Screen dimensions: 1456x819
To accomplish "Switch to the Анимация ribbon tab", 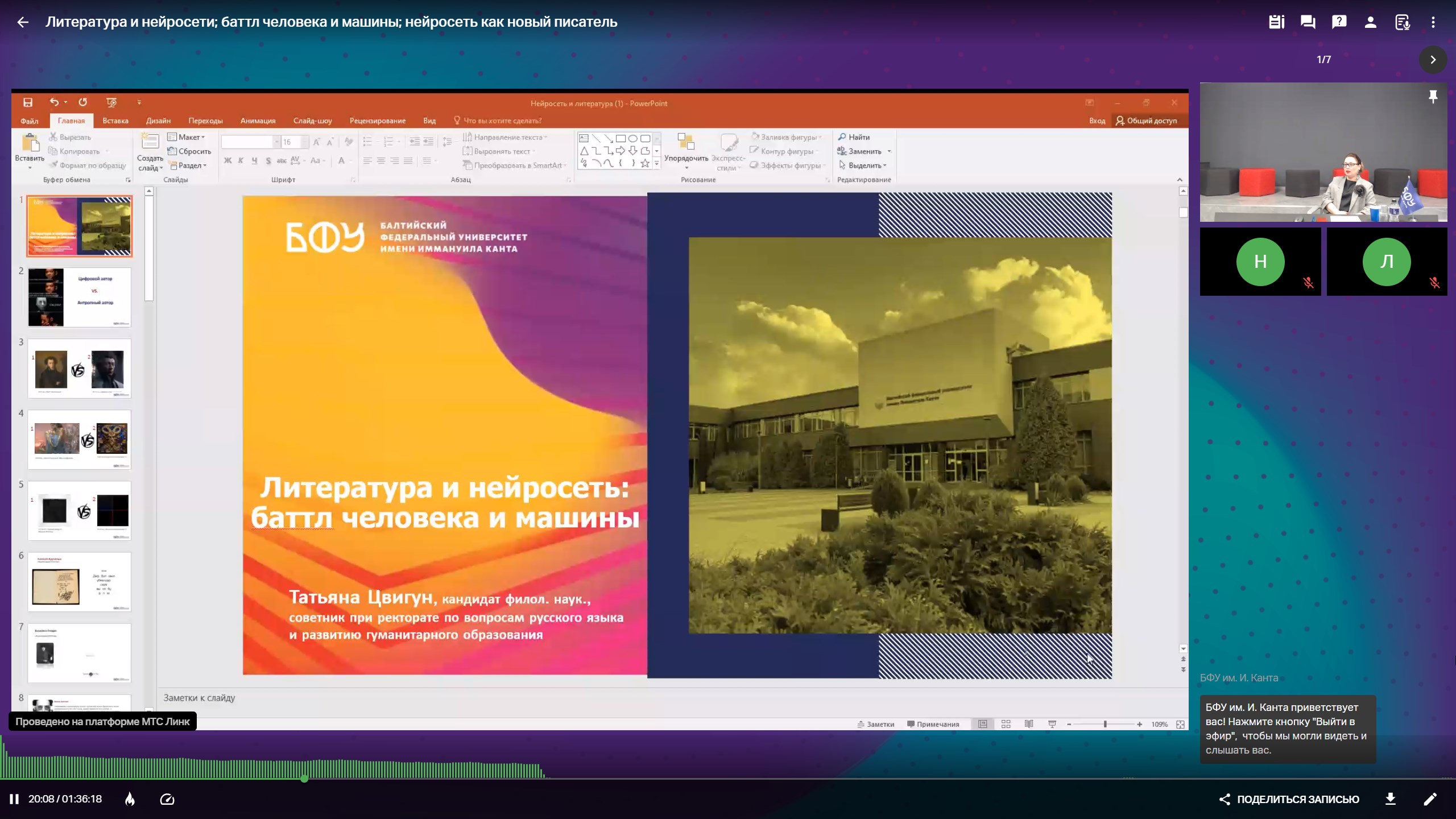I will coord(258,121).
